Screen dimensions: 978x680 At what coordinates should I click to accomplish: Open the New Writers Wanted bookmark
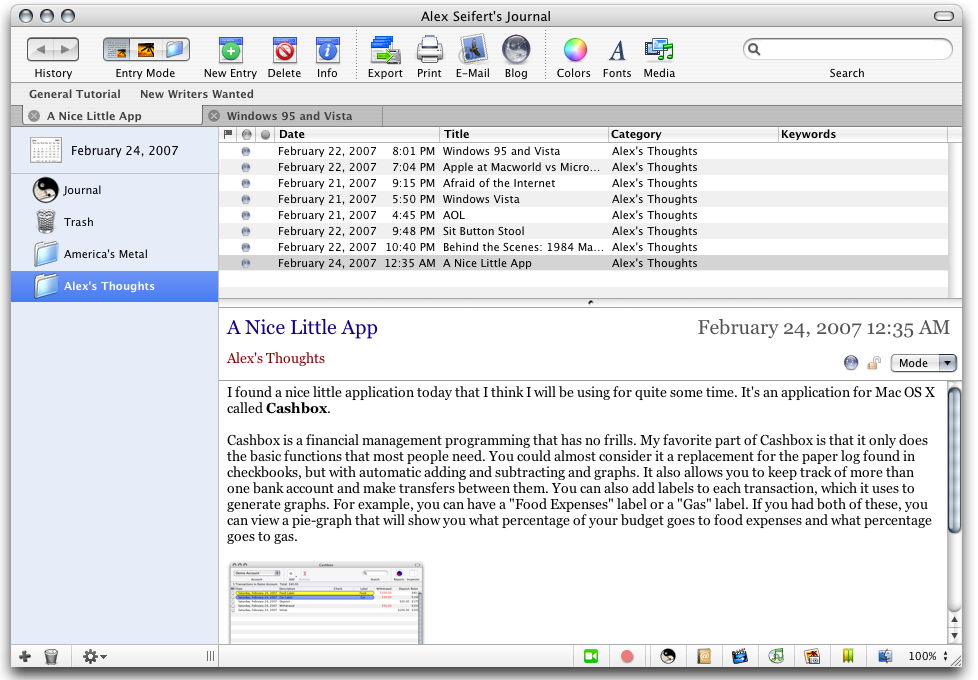(x=197, y=94)
